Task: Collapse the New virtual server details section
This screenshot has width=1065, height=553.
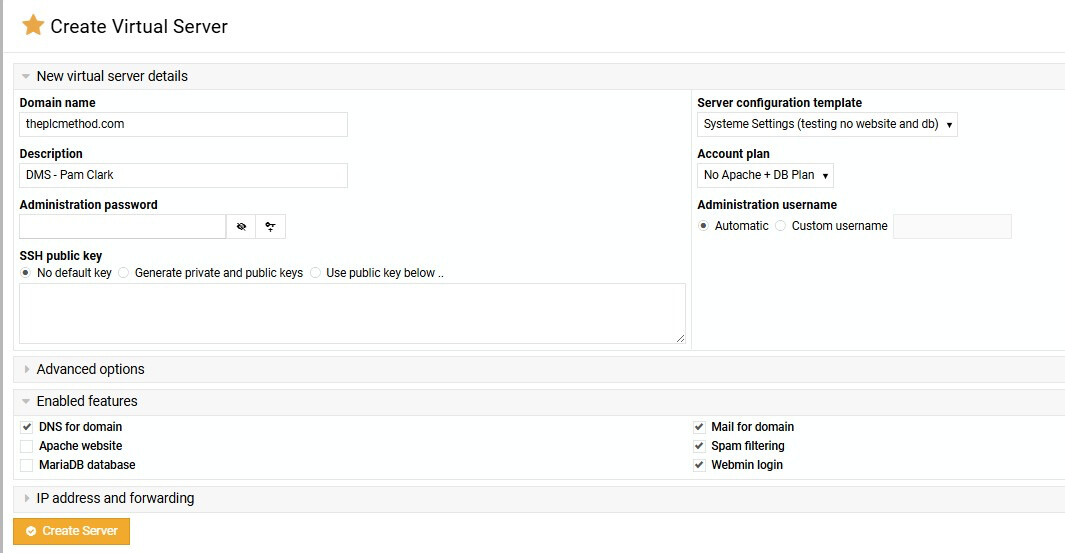Action: [x=112, y=76]
